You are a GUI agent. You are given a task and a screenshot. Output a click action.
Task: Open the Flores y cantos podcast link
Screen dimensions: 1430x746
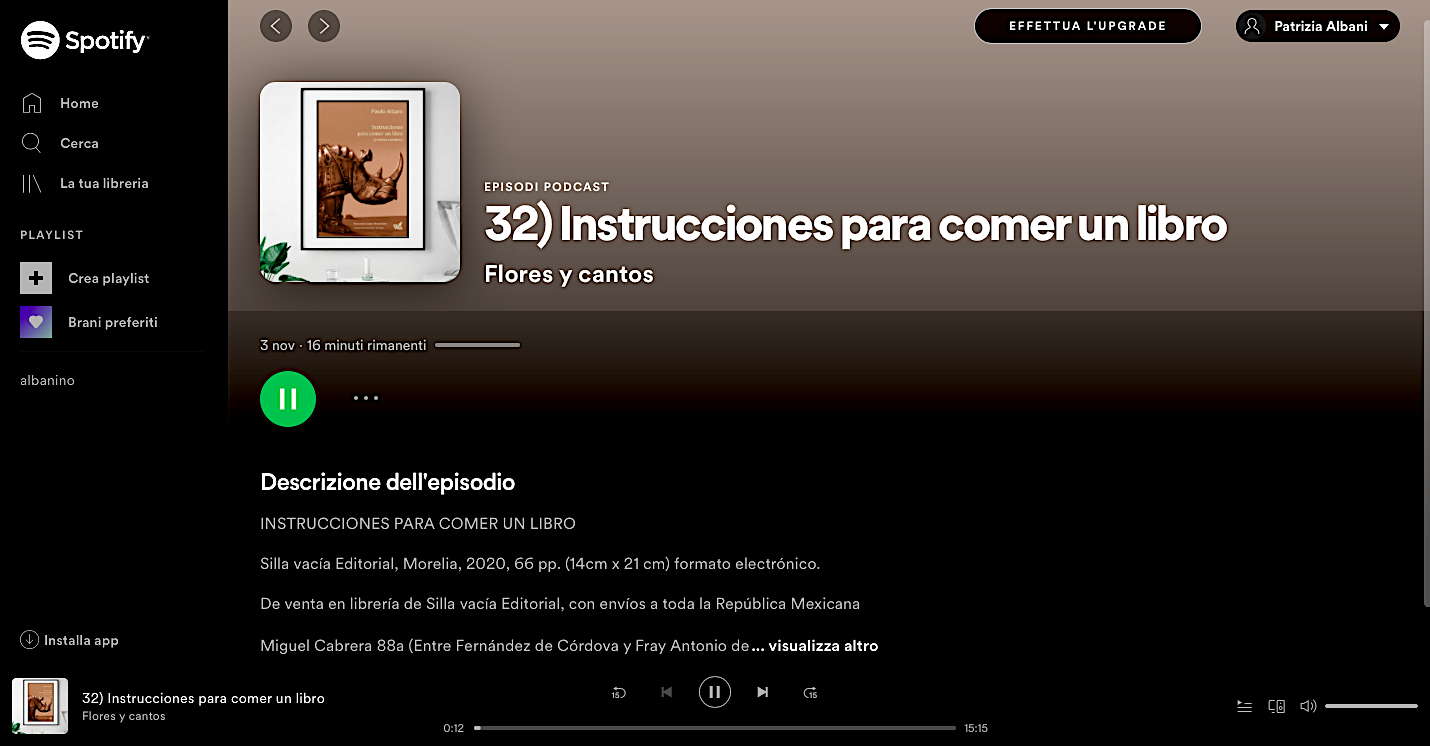point(568,274)
